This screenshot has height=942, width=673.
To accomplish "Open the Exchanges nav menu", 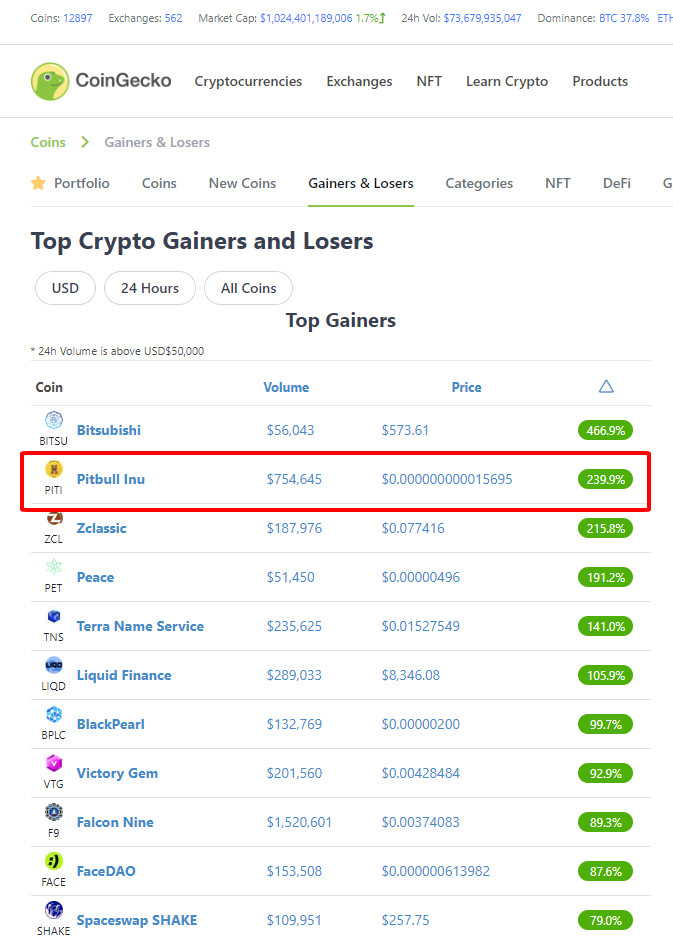I will click(359, 82).
